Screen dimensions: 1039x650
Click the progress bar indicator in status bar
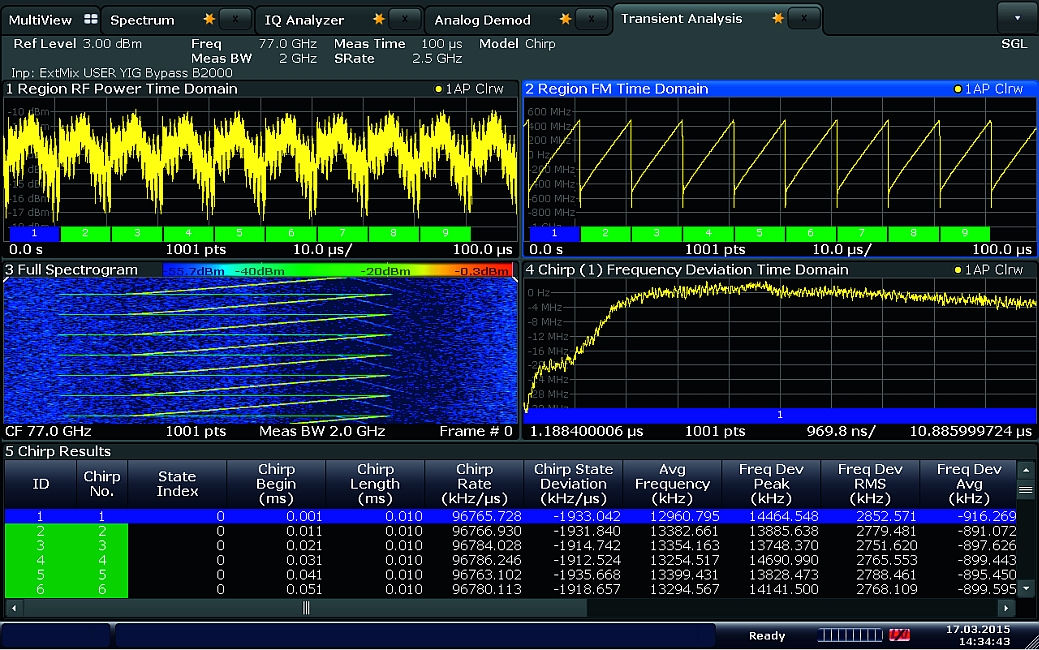(x=850, y=635)
